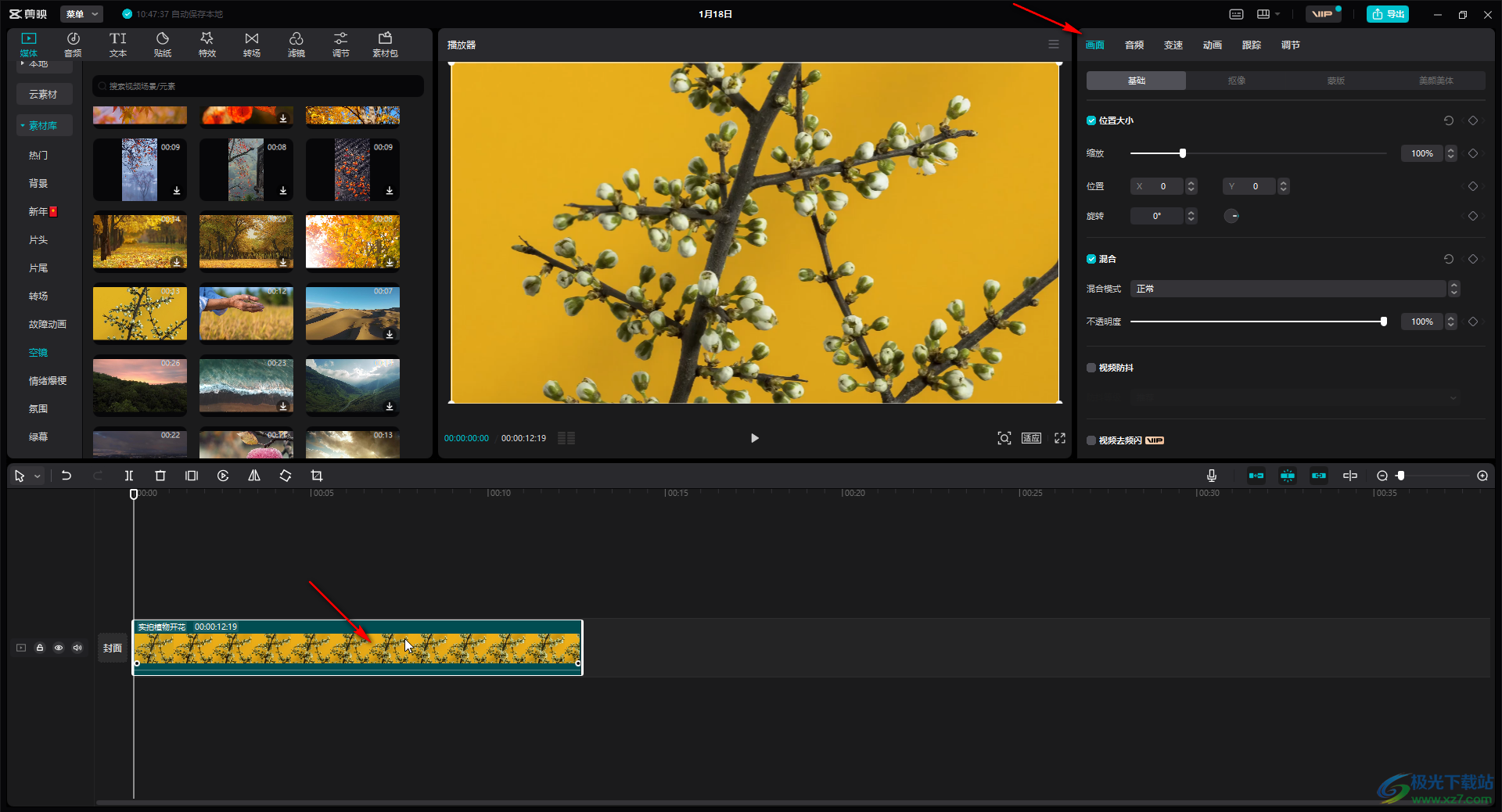This screenshot has width=1502, height=812.
Task: Click the undo arrow in timeline toolbar
Action: click(66, 476)
